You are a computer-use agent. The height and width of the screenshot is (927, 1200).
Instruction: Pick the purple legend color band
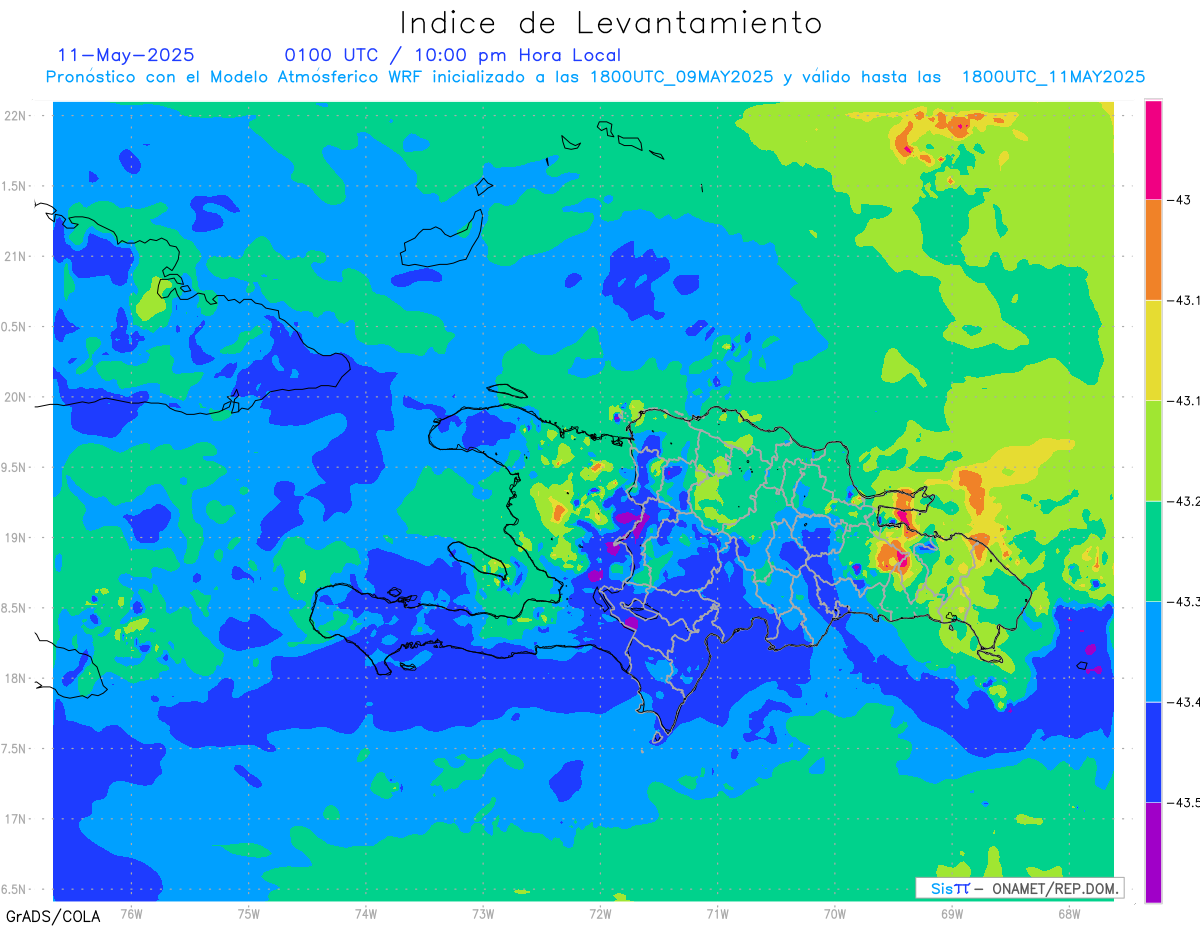(x=1153, y=852)
